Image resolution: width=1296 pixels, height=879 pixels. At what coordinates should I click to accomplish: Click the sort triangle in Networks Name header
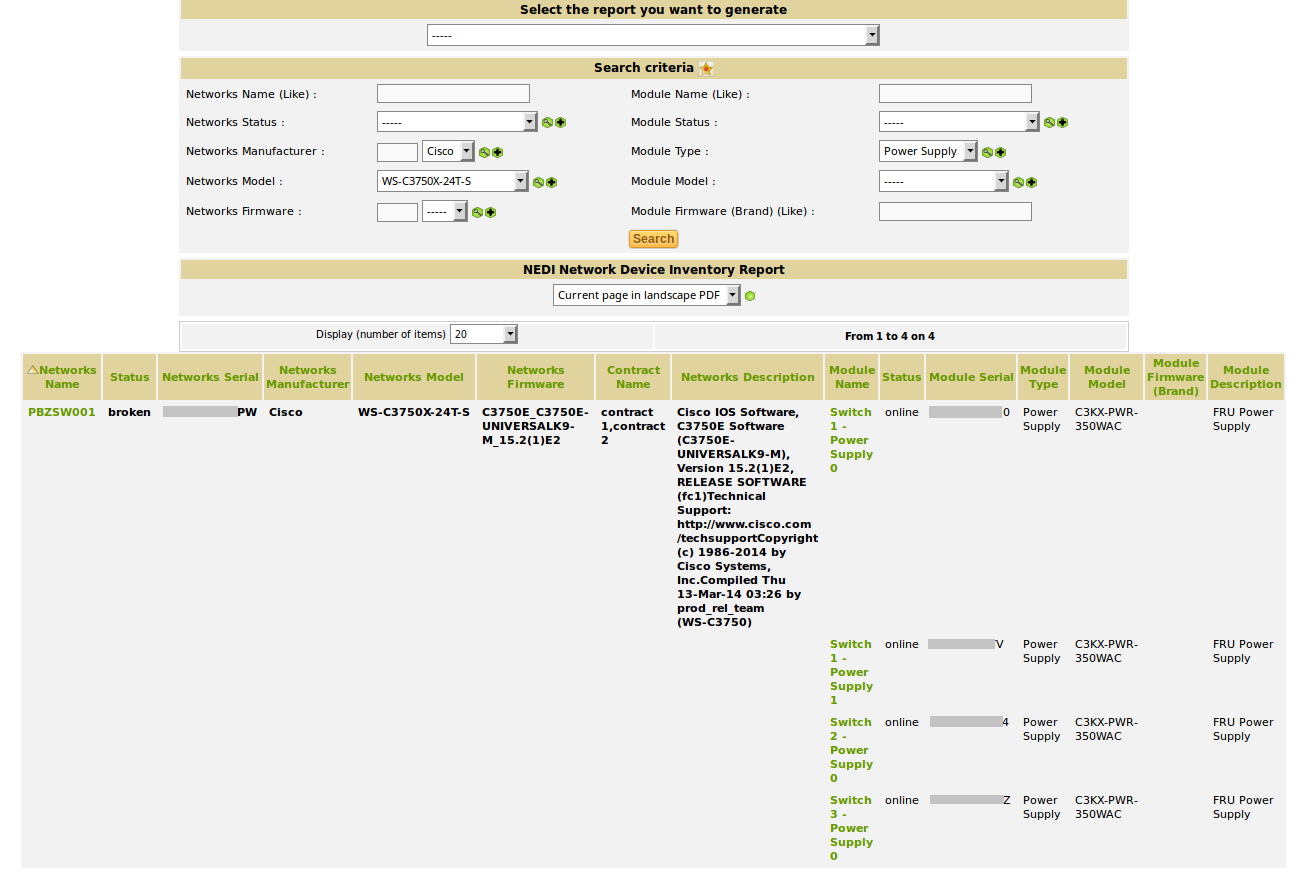click(x=33, y=369)
